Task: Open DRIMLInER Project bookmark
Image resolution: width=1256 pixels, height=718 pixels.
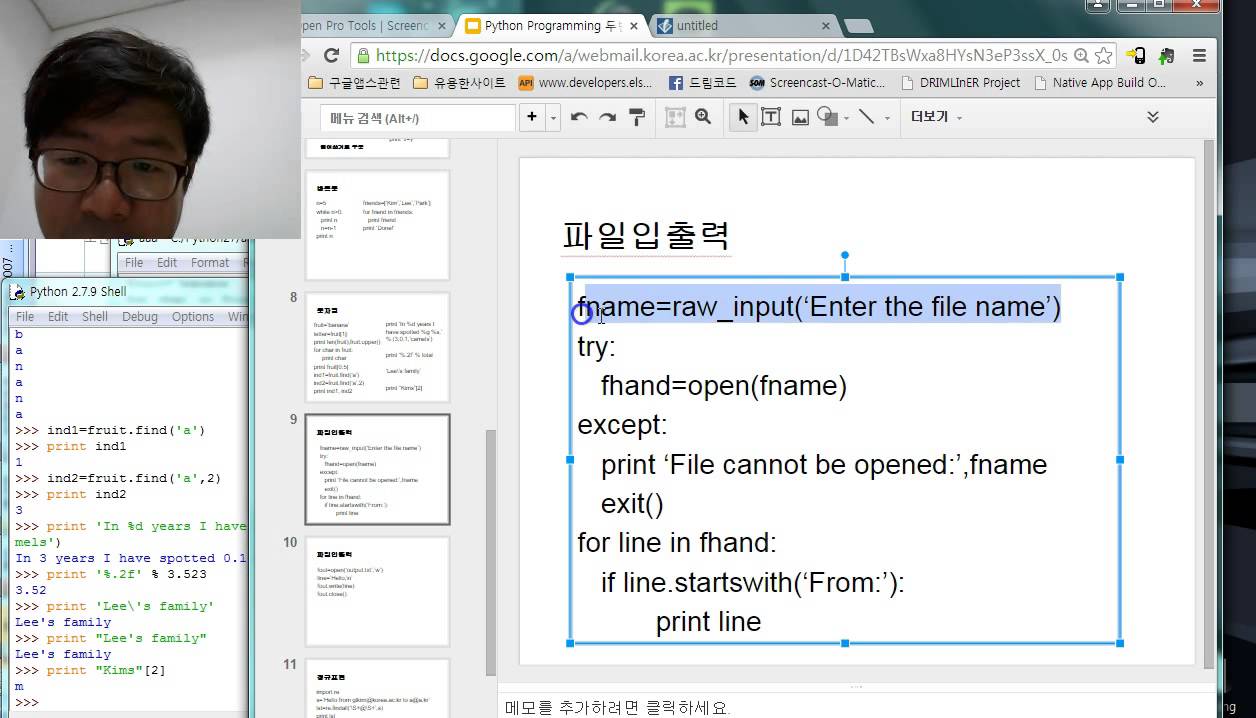Action: (961, 83)
